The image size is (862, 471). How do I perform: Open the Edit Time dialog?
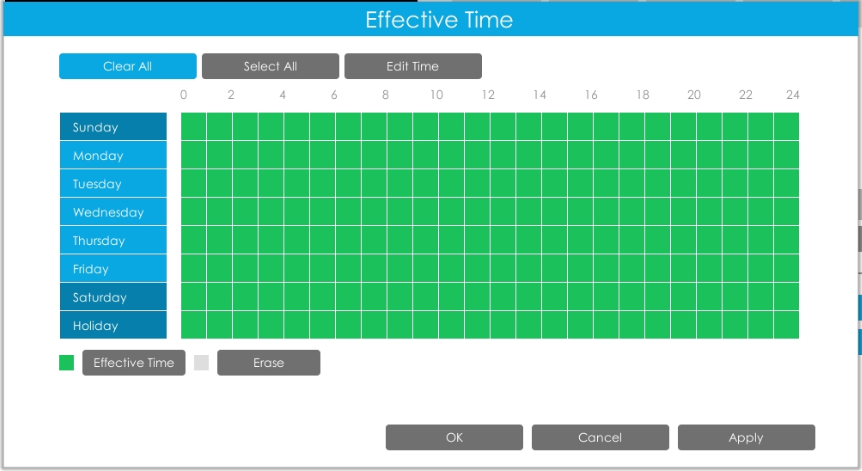413,66
